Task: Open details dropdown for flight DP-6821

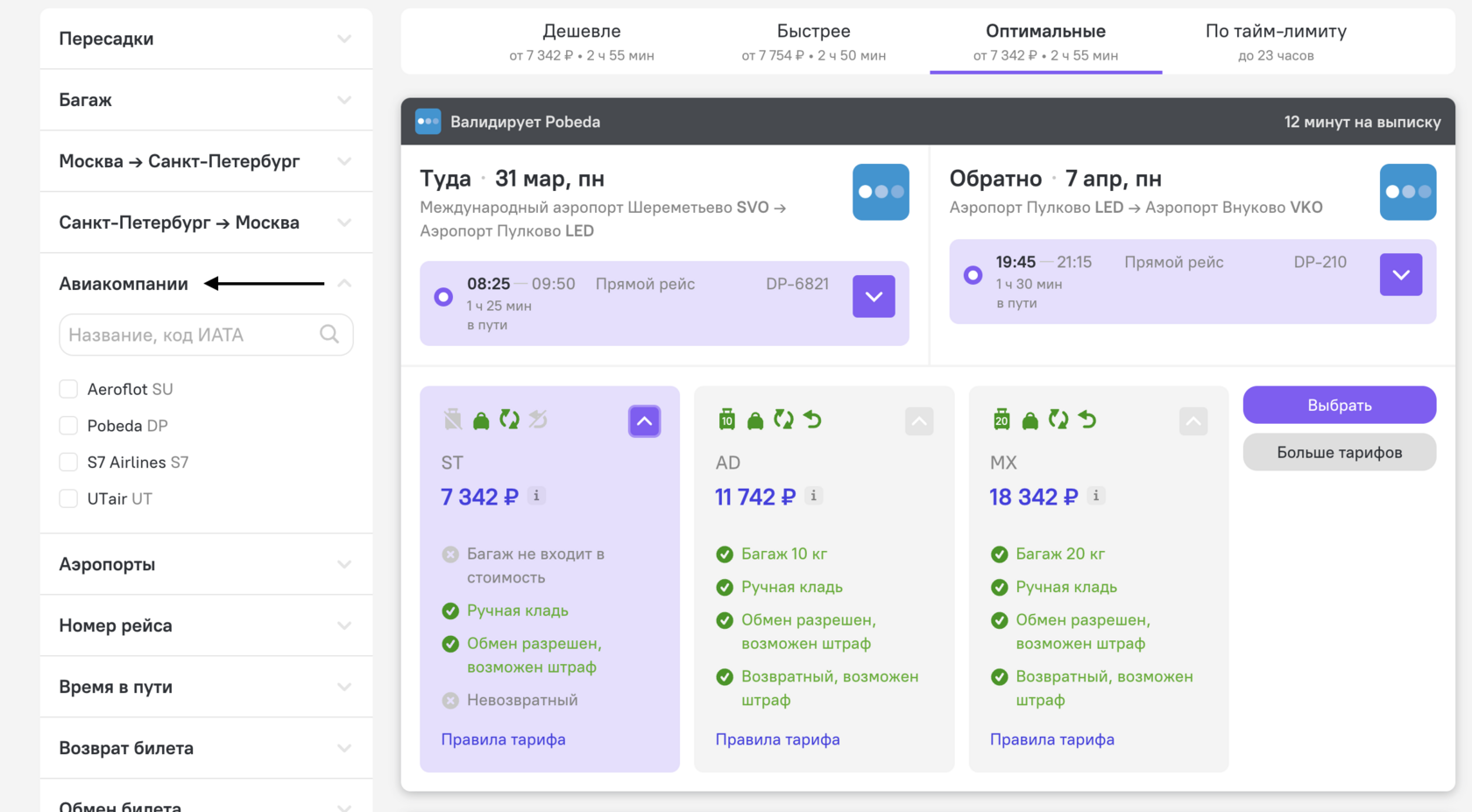Action: point(874,296)
